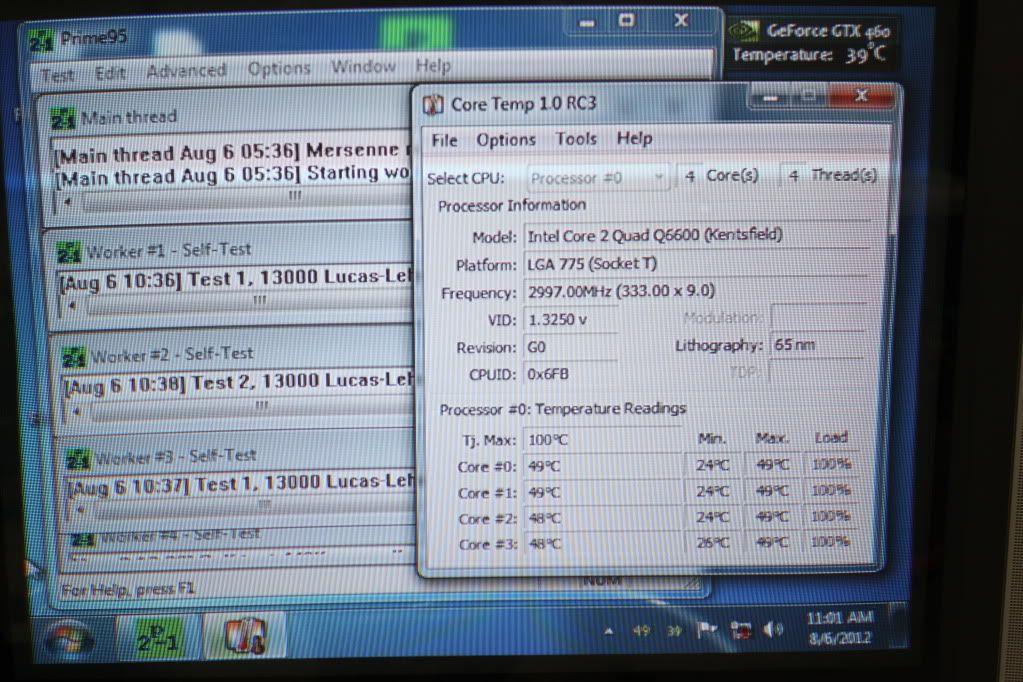Click the Core Temp title bar icon
1023x682 pixels.
(433, 104)
